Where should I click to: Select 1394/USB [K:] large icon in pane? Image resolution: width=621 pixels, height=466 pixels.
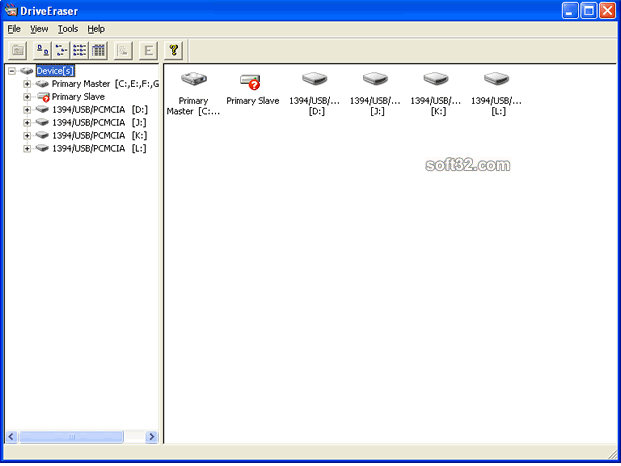436,79
